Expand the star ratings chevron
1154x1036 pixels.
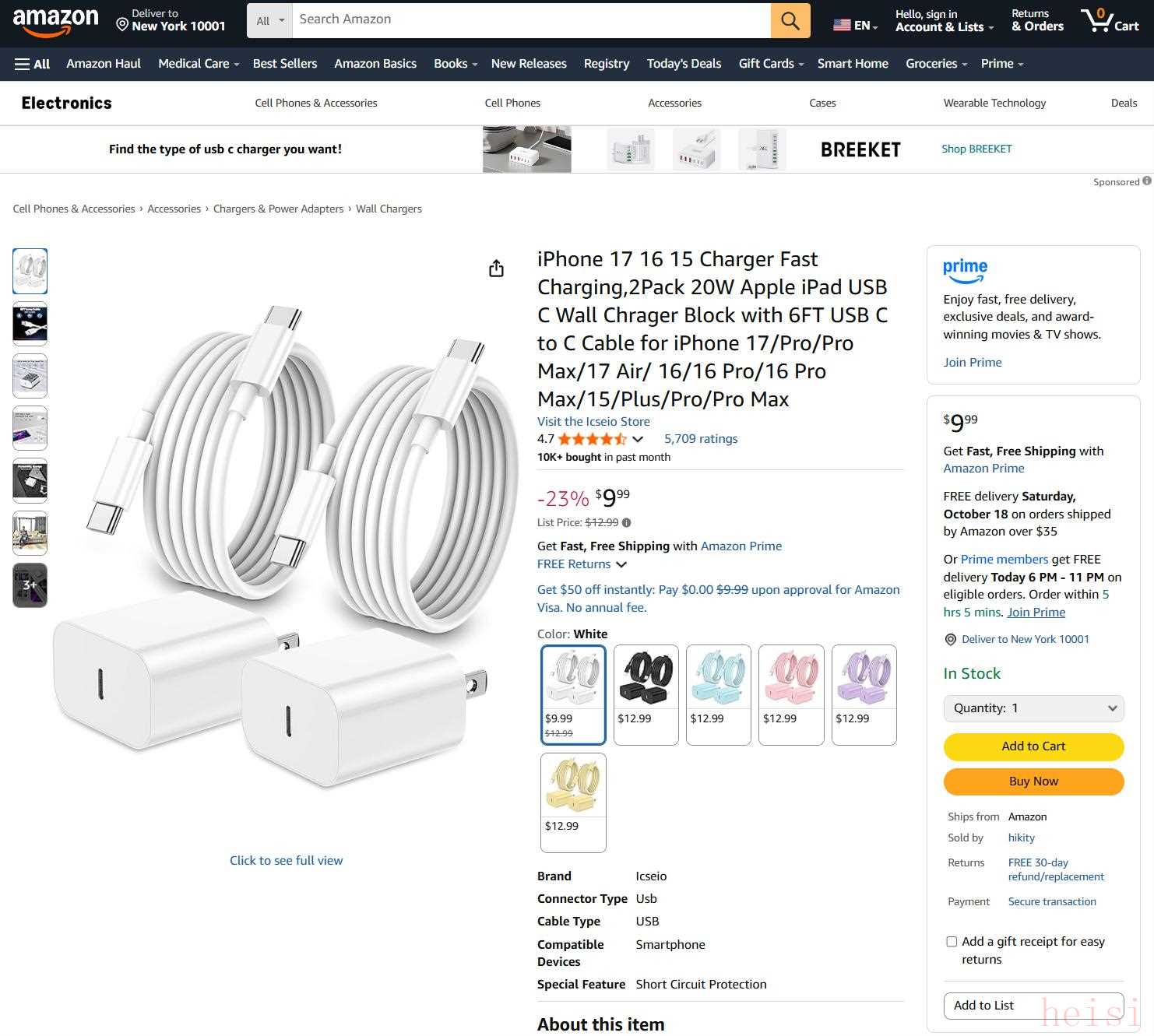(638, 439)
